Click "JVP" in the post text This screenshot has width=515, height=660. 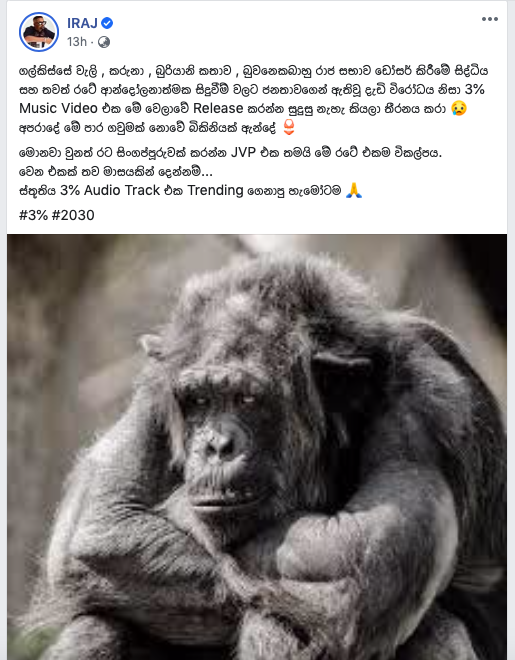[x=243, y=152]
